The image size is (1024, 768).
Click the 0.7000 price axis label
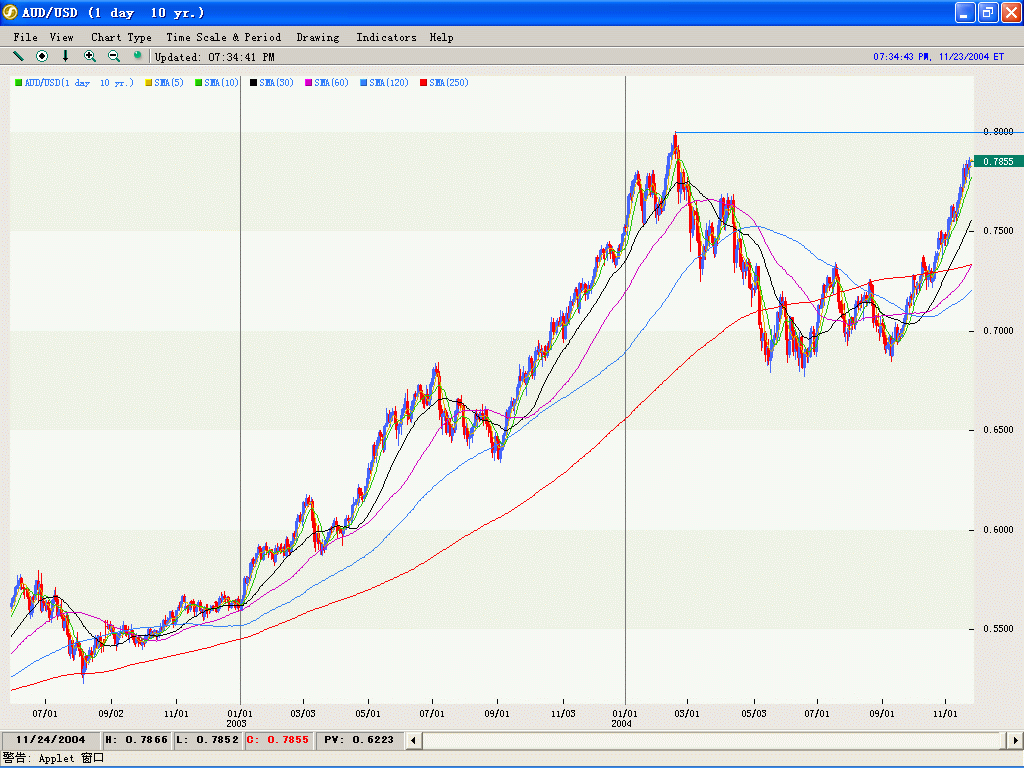998,330
